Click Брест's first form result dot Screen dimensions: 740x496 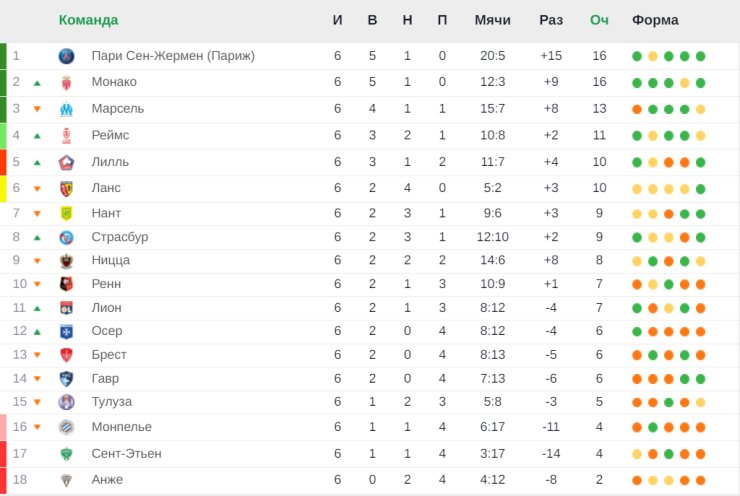(637, 355)
